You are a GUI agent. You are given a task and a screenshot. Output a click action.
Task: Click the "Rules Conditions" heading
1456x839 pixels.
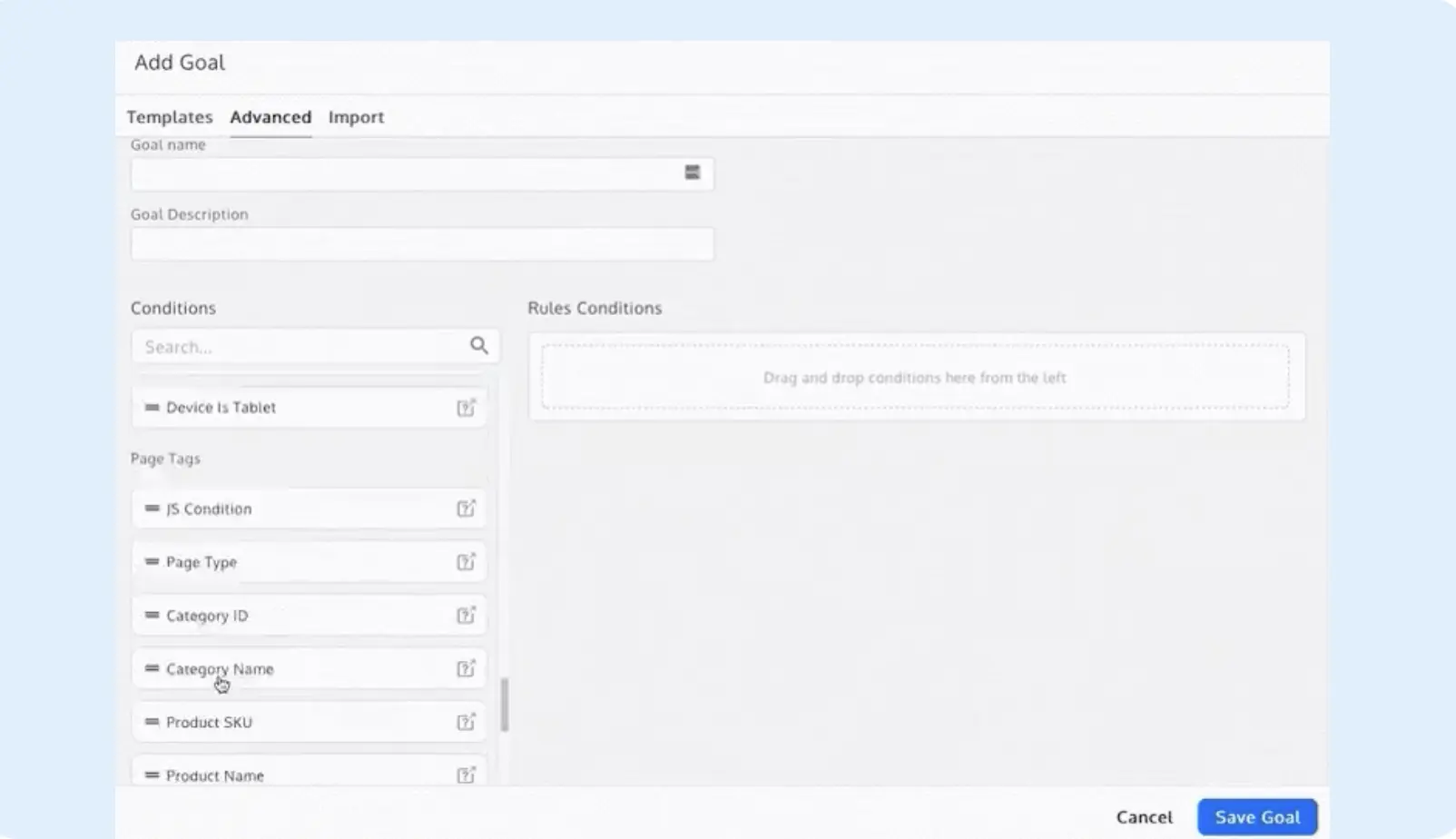tap(595, 308)
